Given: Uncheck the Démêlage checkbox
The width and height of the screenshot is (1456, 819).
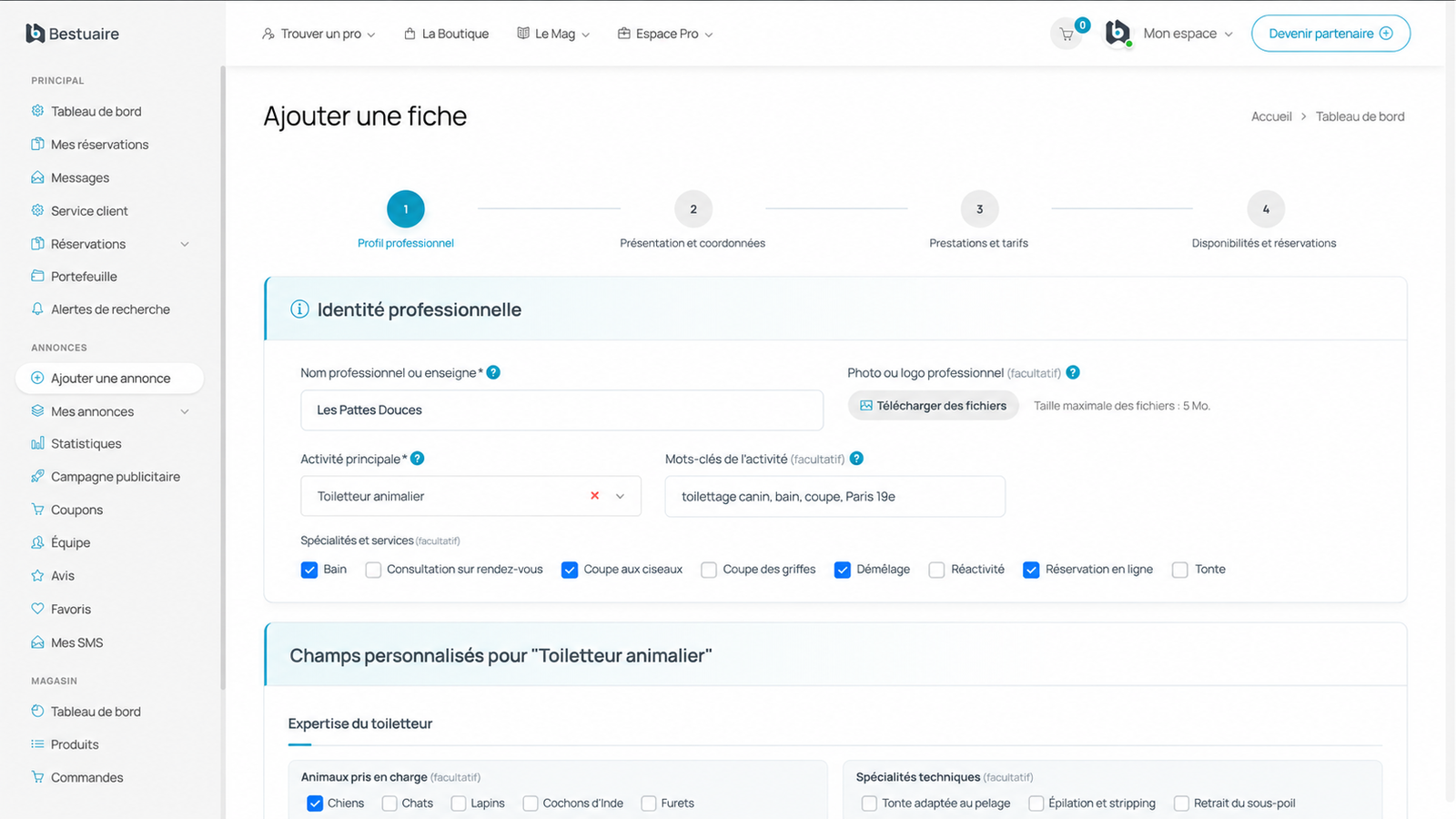Looking at the screenshot, I should (843, 570).
